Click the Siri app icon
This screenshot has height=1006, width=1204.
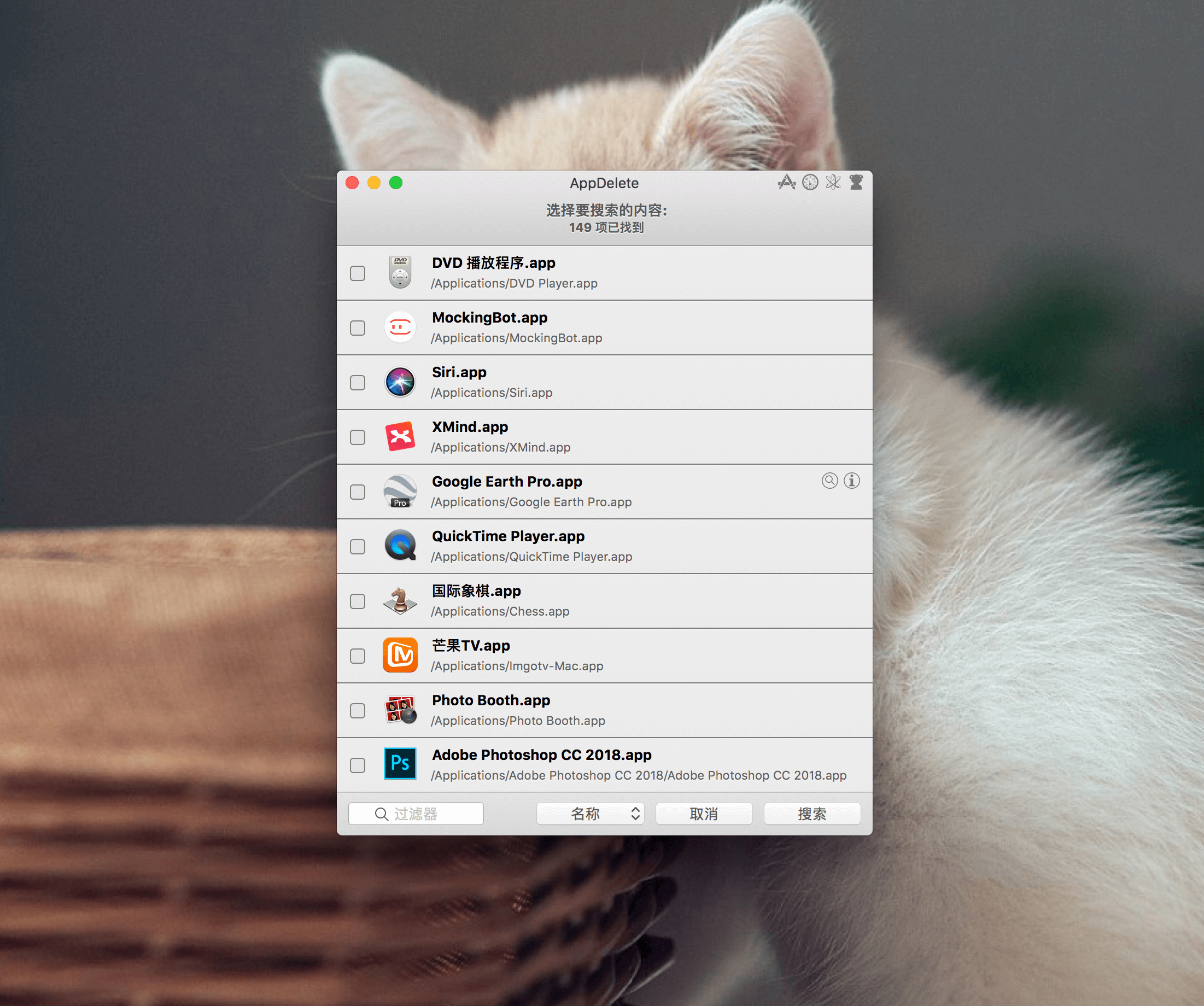(400, 382)
